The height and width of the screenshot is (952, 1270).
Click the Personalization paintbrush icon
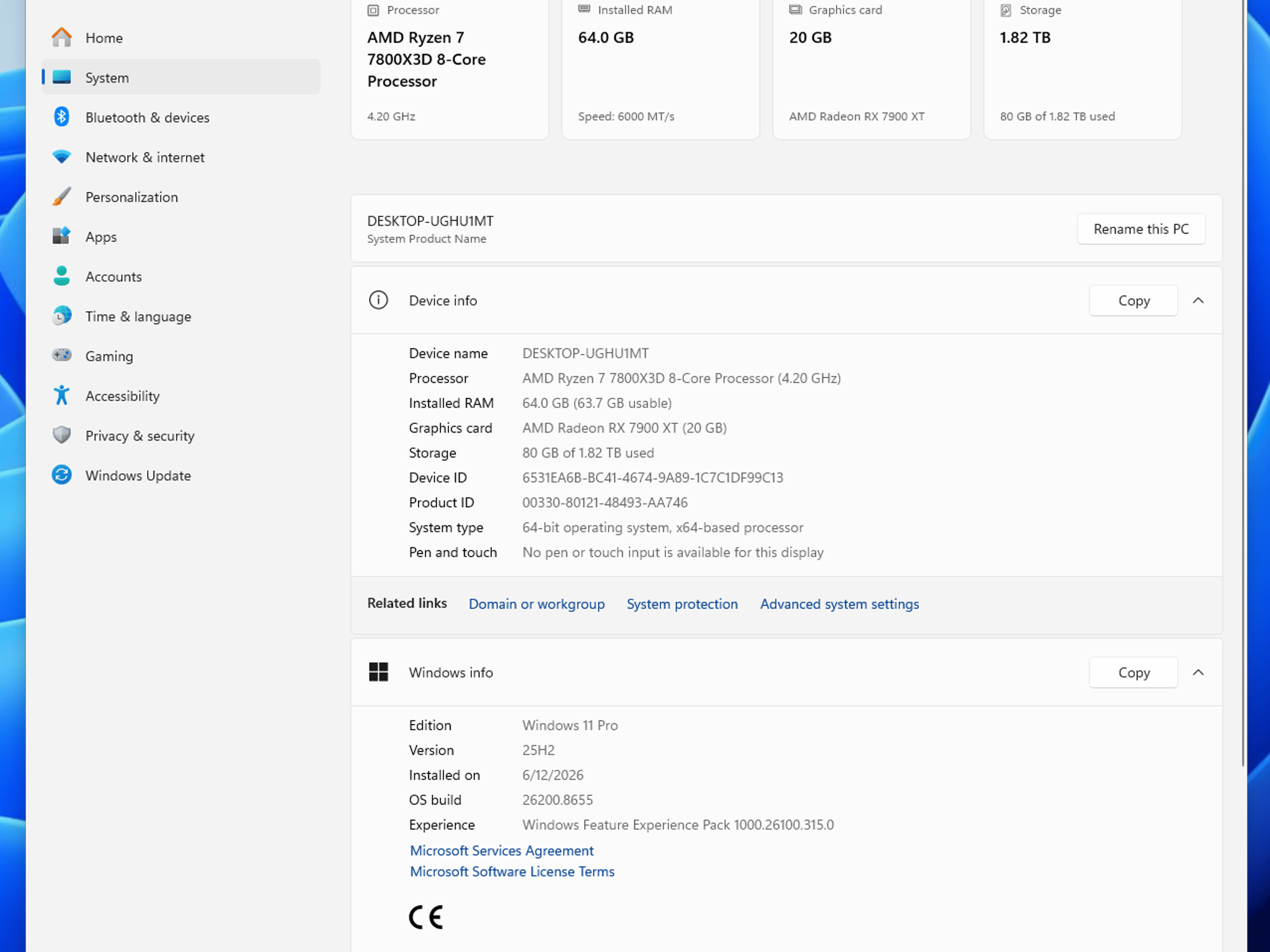point(61,196)
